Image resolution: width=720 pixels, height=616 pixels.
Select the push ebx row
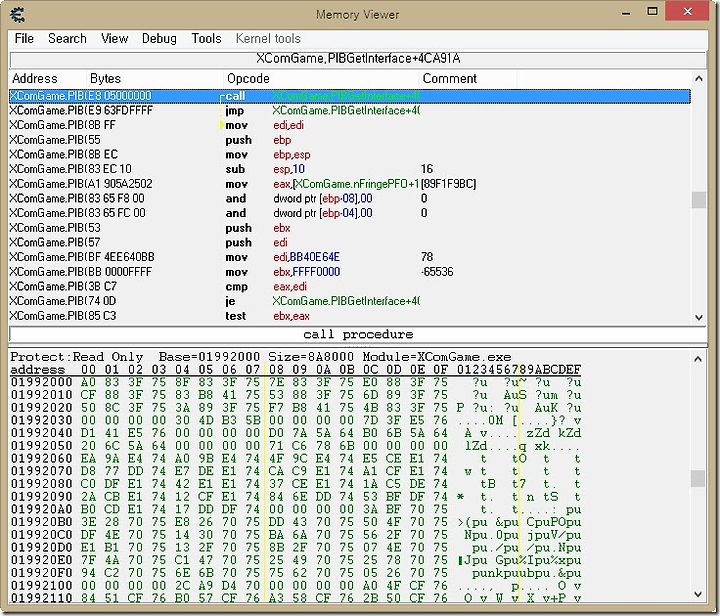(349, 228)
